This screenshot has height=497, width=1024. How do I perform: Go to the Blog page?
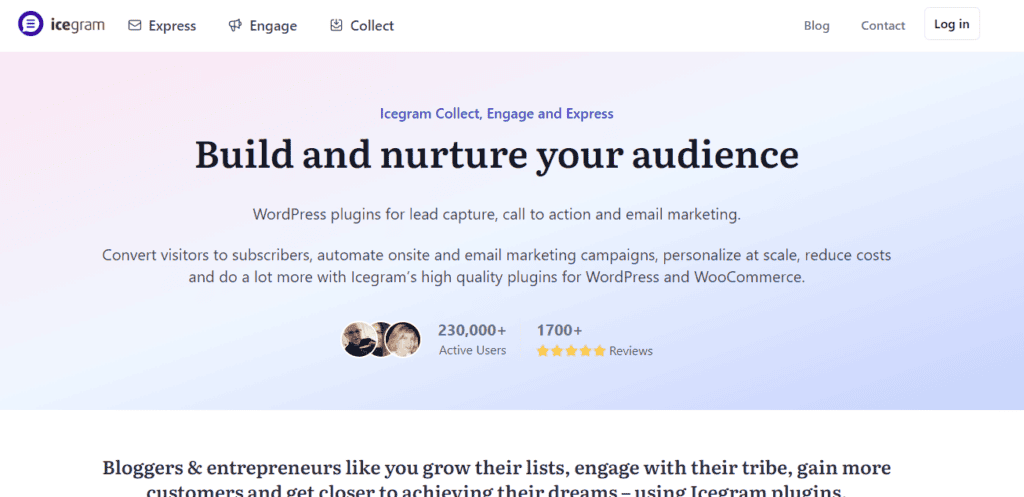[x=816, y=25]
